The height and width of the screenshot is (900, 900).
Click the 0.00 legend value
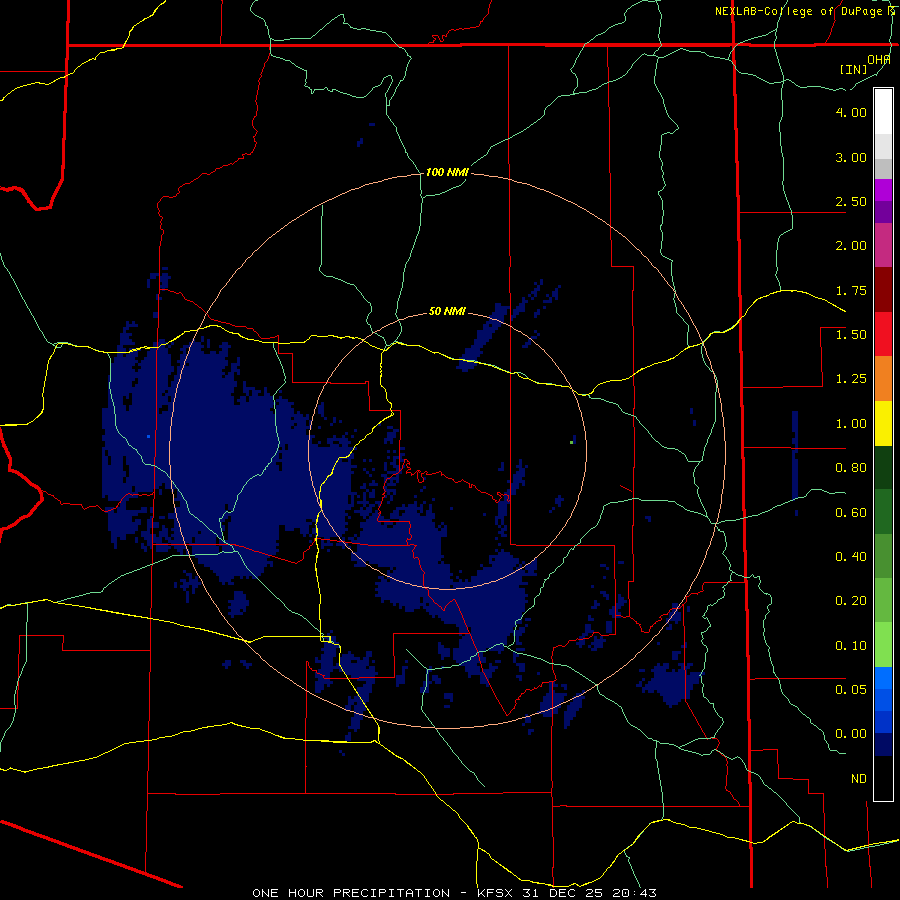pyautogui.click(x=851, y=734)
